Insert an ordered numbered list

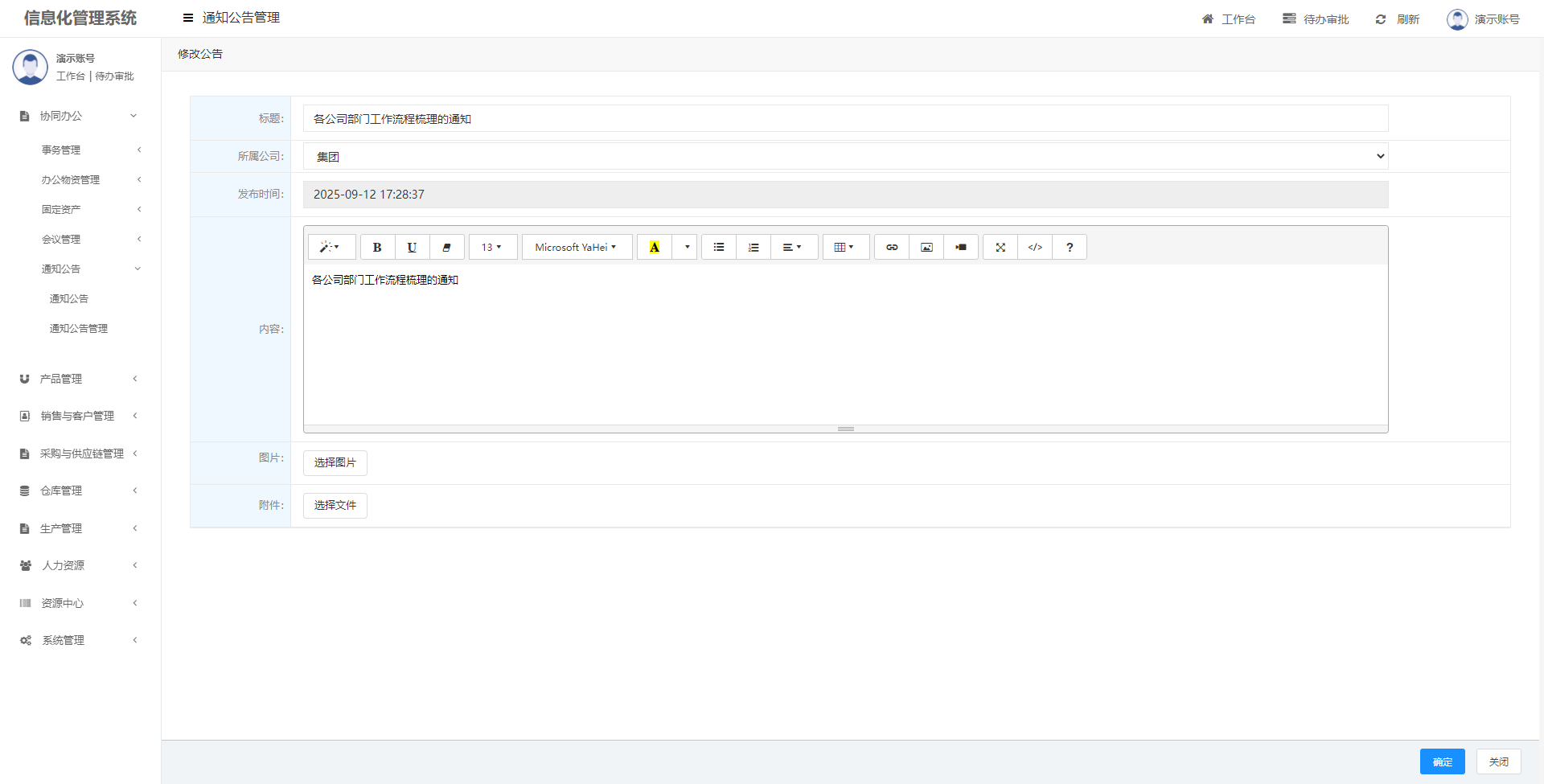754,248
